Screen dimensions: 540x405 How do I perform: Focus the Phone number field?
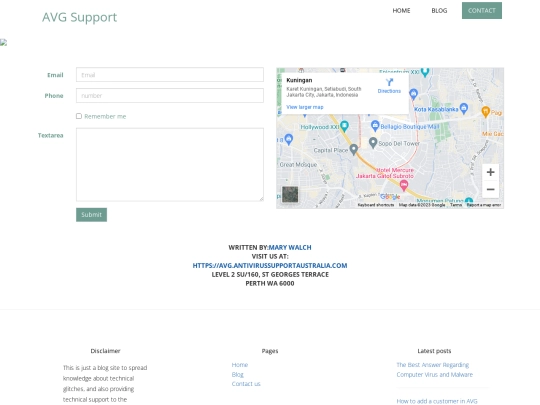pyautogui.click(x=170, y=95)
